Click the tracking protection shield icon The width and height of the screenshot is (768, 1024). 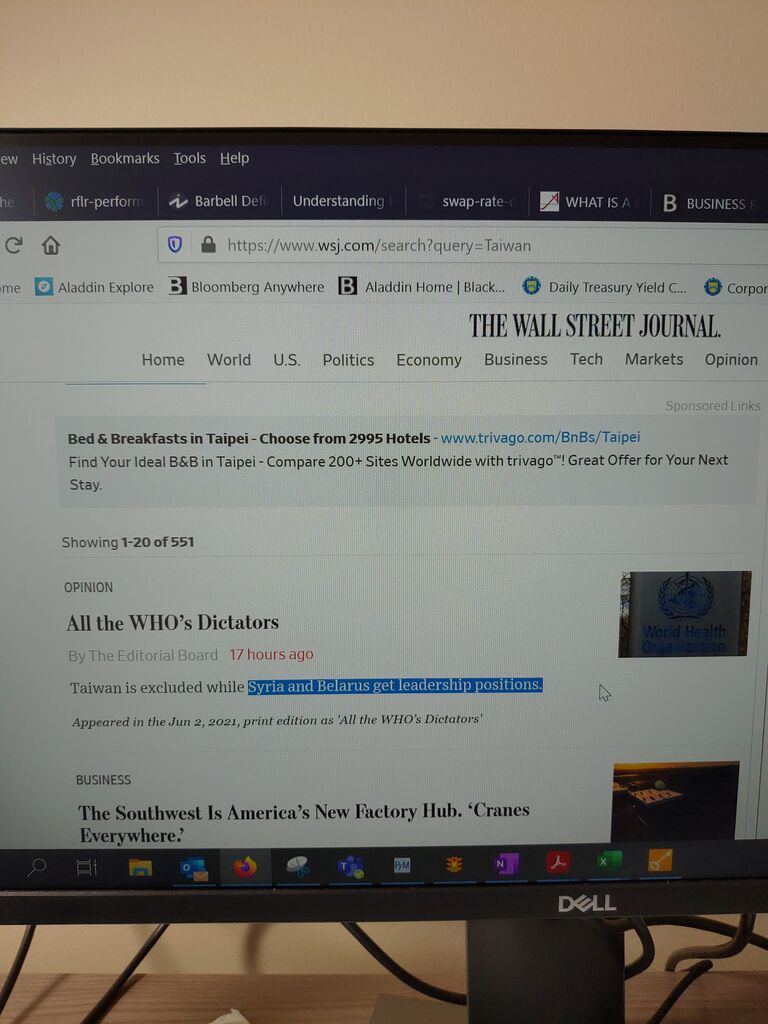pyautogui.click(x=175, y=245)
